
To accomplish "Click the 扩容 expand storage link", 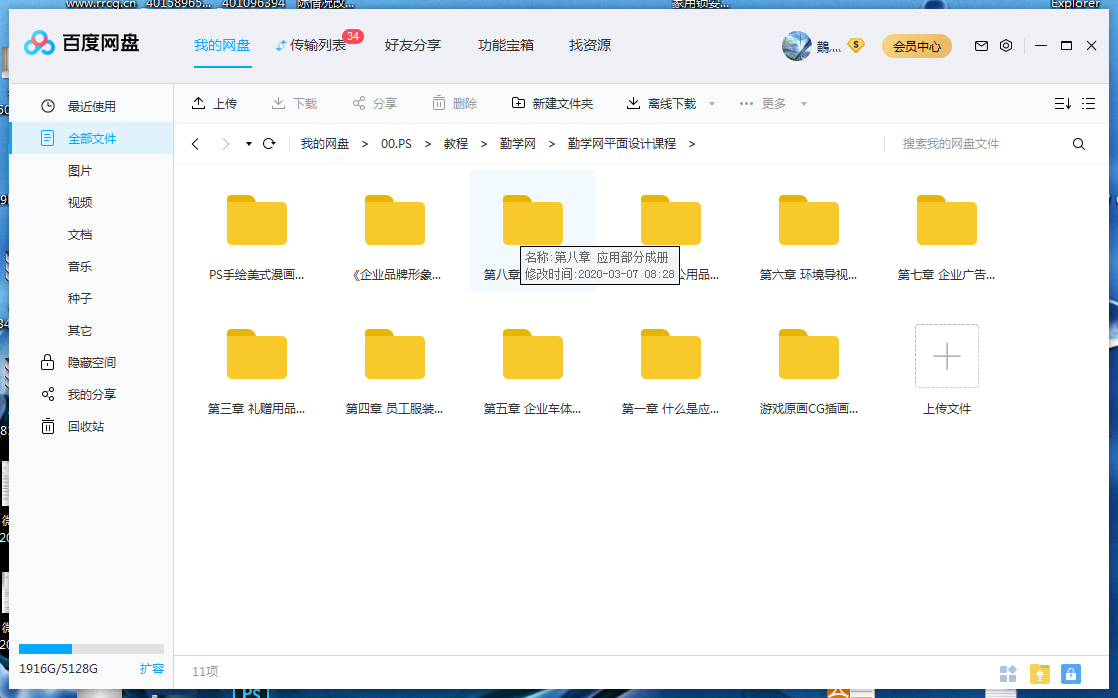I will (152, 669).
